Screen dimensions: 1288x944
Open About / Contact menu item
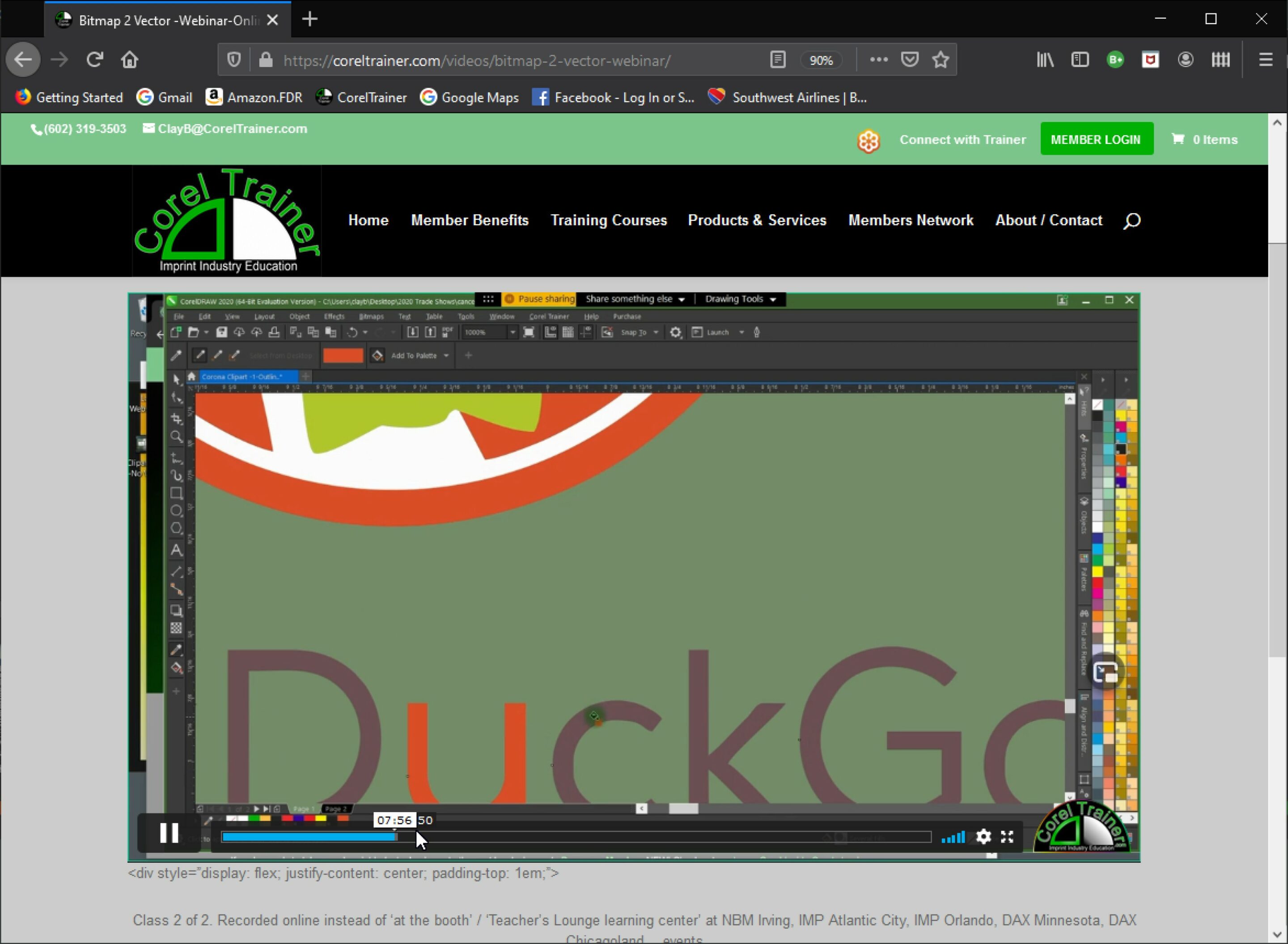coord(1049,220)
